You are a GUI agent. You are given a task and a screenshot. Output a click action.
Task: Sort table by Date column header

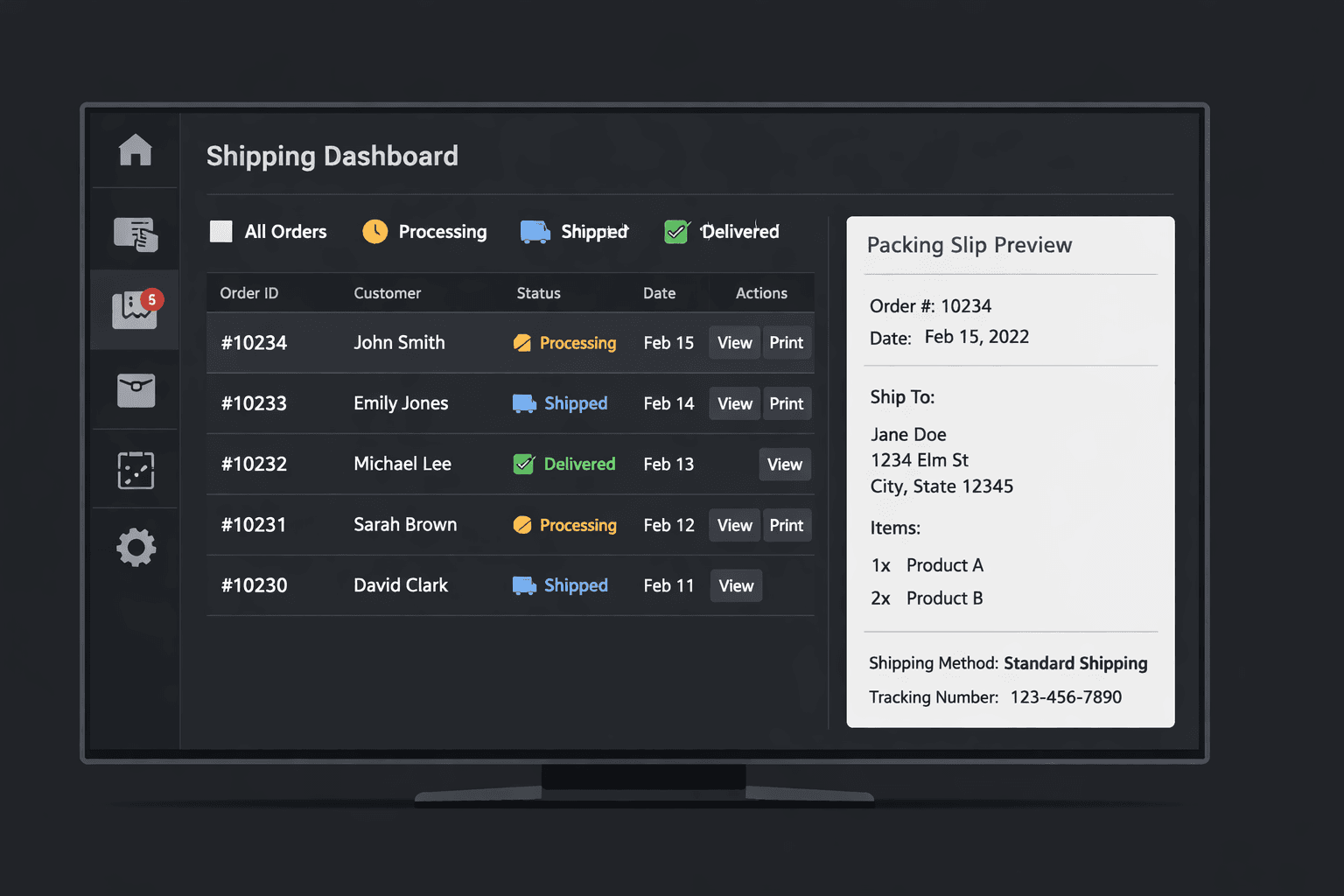659,293
